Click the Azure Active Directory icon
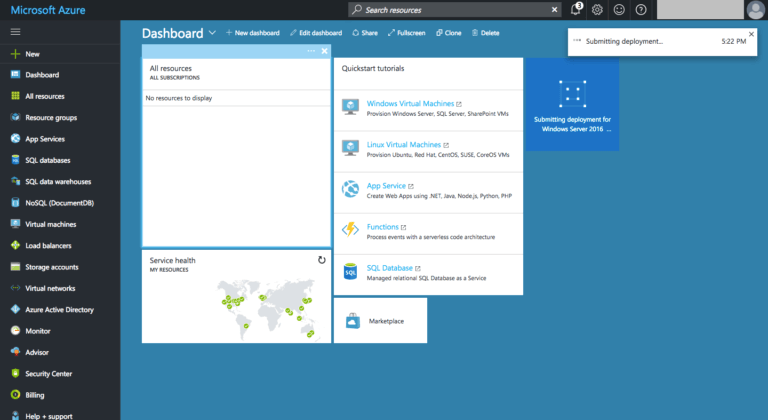This screenshot has height=420, width=768. point(15,309)
